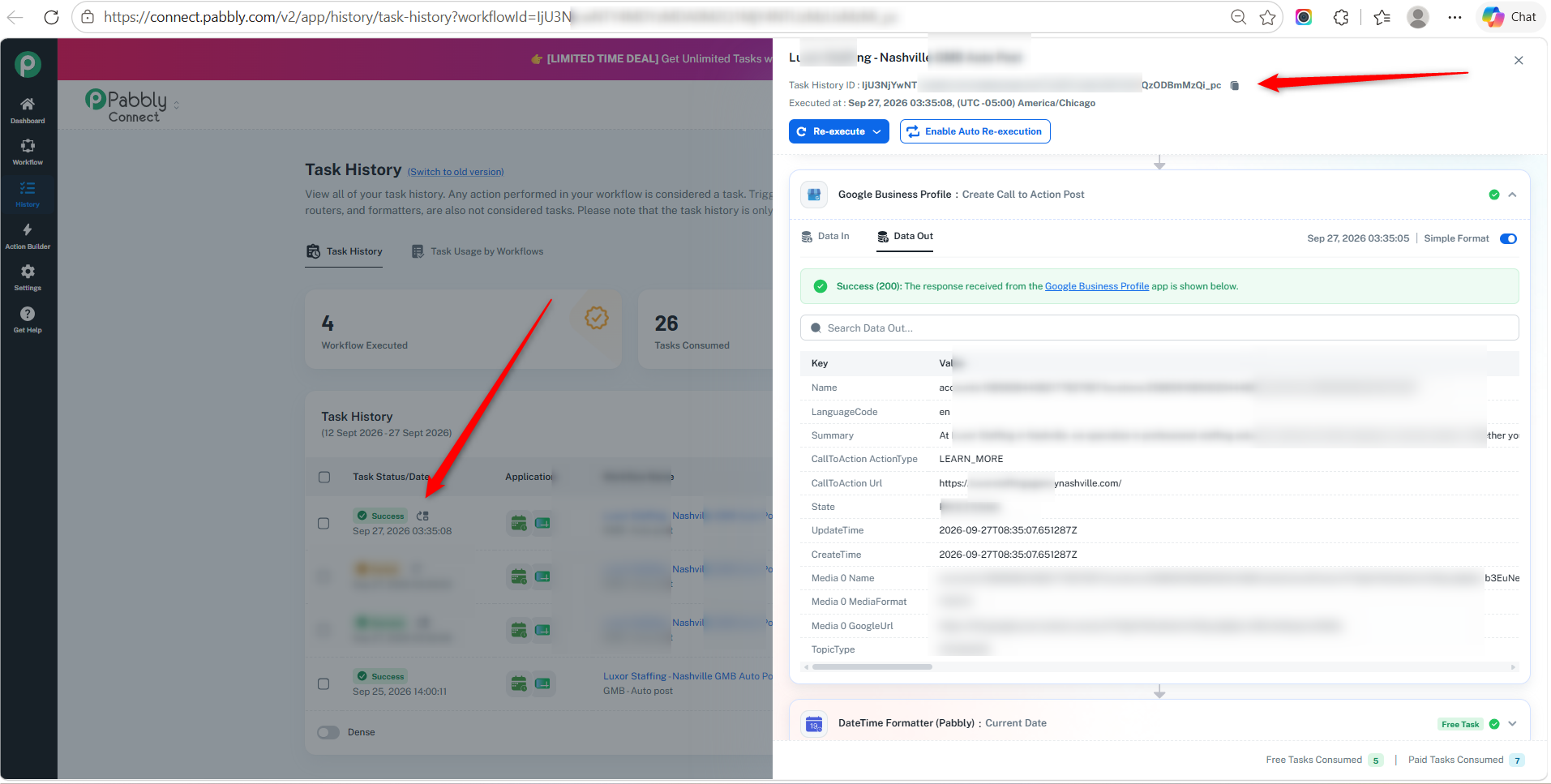This screenshot has height=784, width=1551.
Task: Check the checkbox for the Sep 27 03:35:08 task
Action: tap(323, 523)
